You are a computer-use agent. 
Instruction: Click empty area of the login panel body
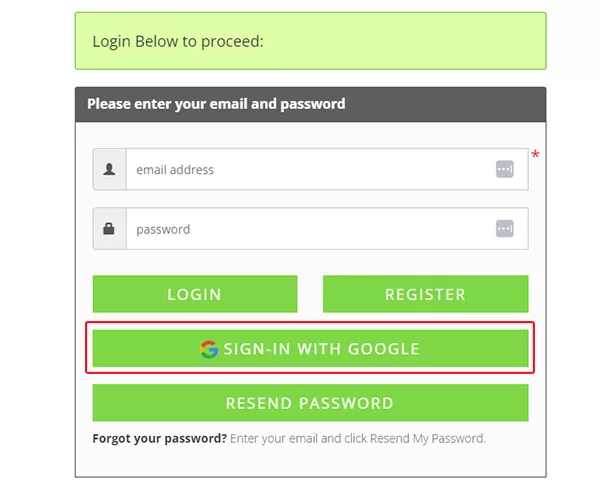tap(310, 461)
